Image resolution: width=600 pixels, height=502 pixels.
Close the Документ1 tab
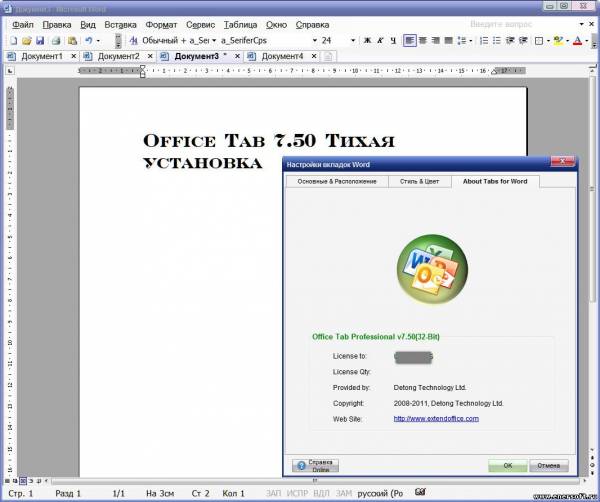click(73, 56)
